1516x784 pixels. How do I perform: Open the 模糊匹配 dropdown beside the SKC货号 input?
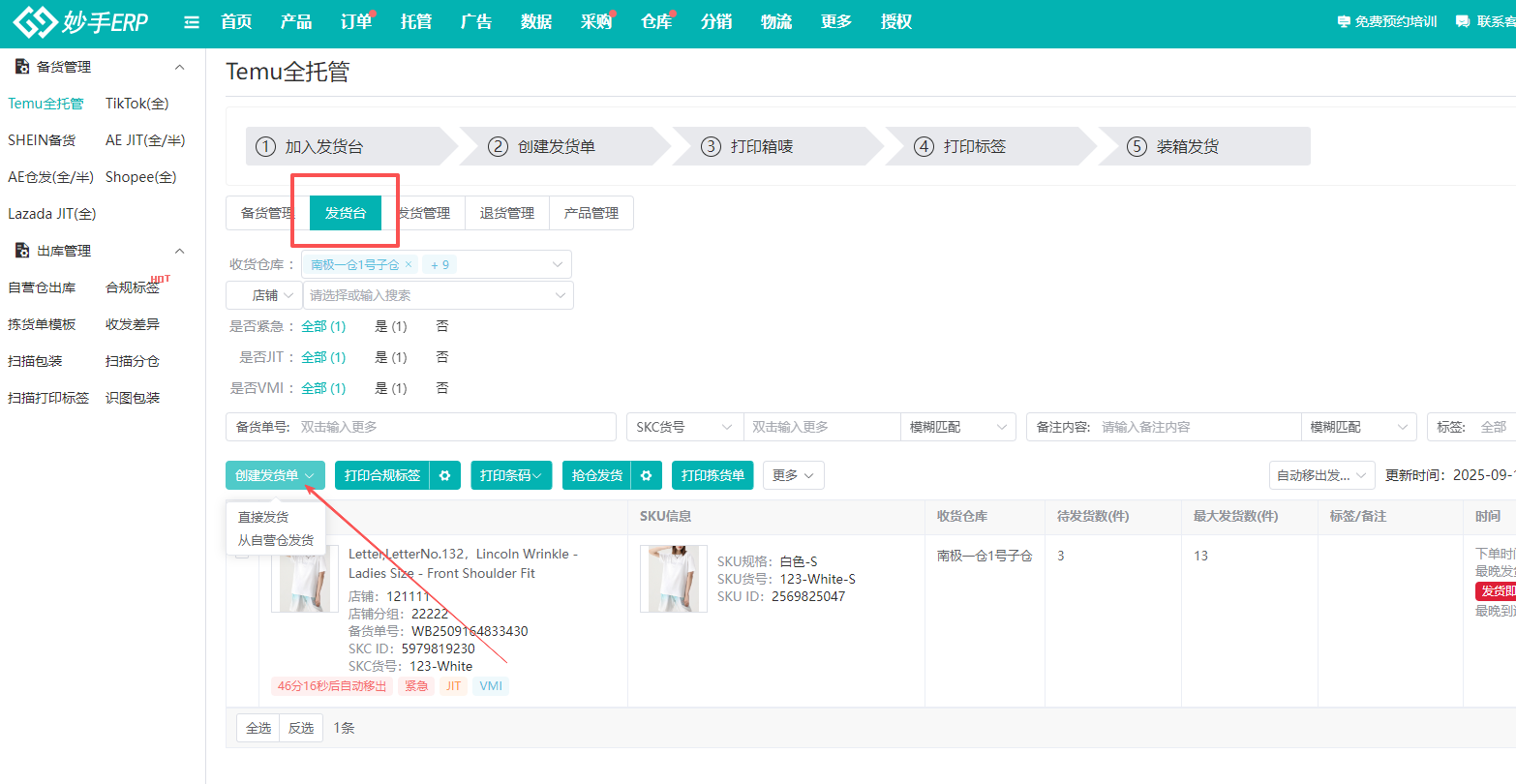click(958, 427)
